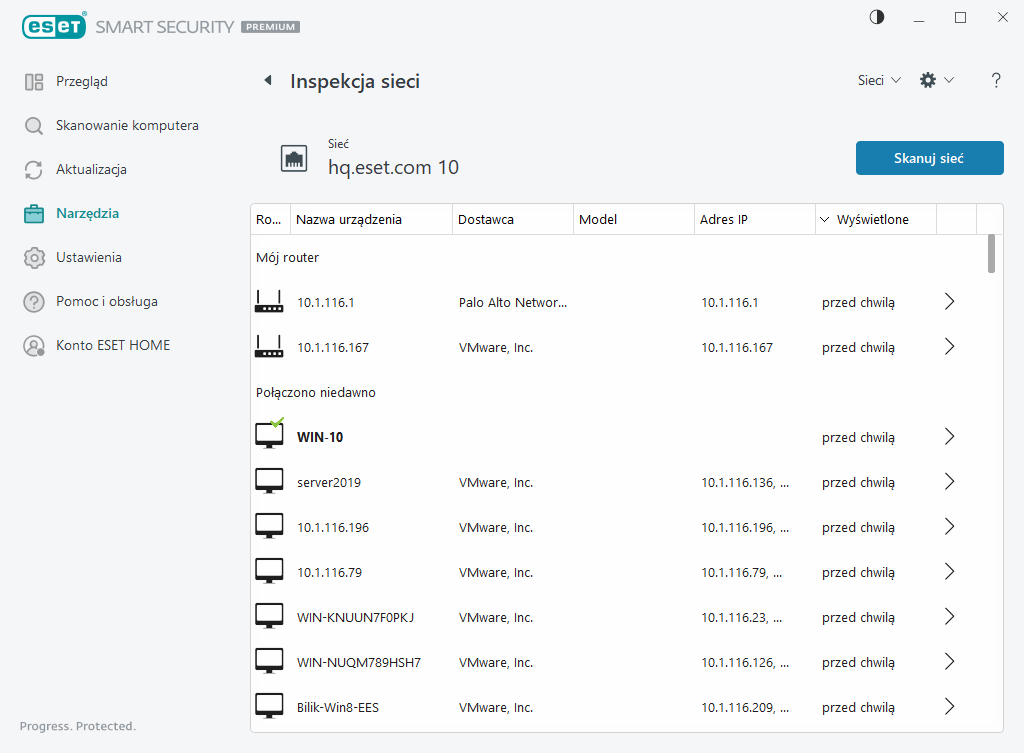Go to Aktualizacja section
This screenshot has height=753, width=1024.
(91, 170)
